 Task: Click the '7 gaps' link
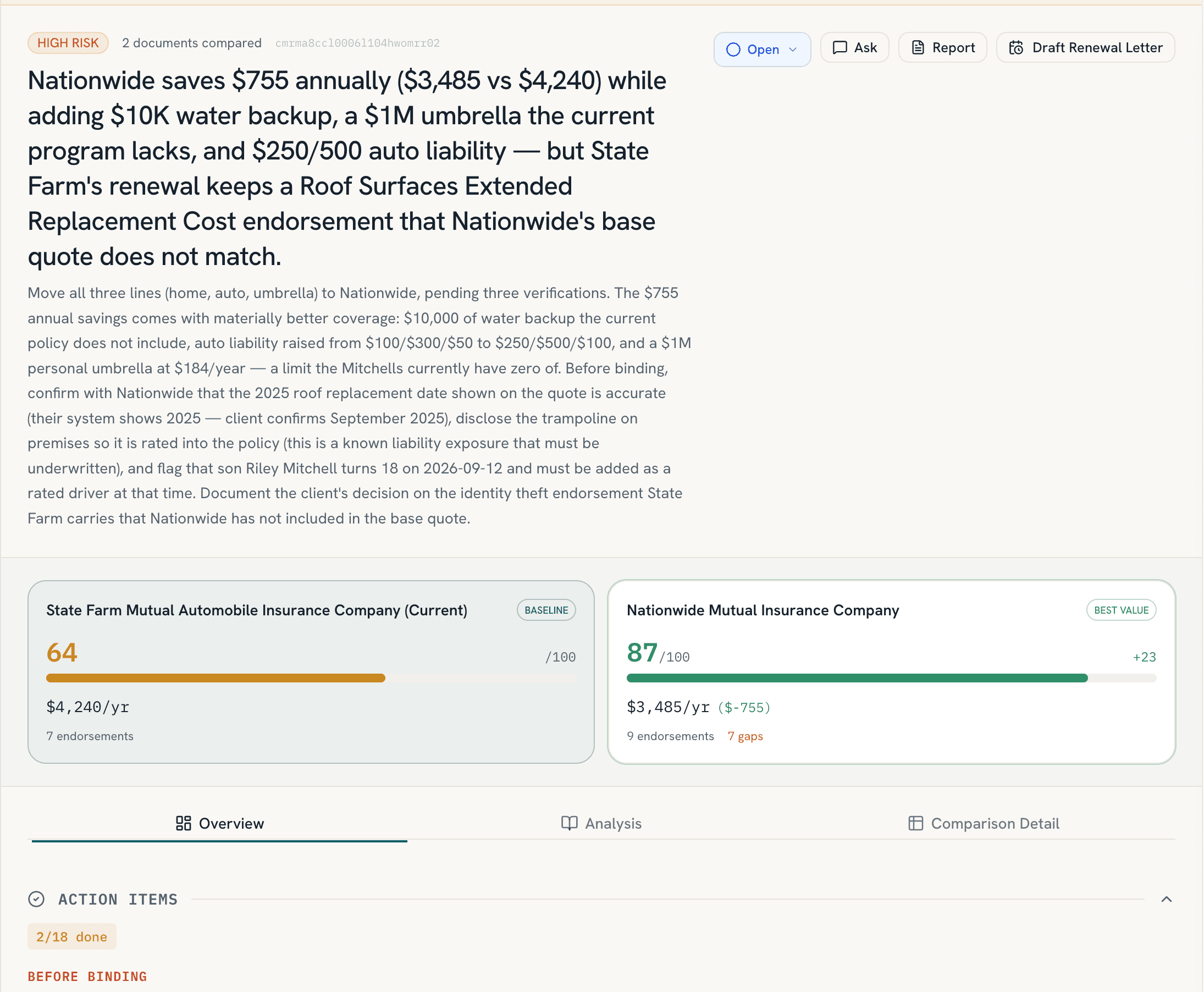(x=745, y=736)
